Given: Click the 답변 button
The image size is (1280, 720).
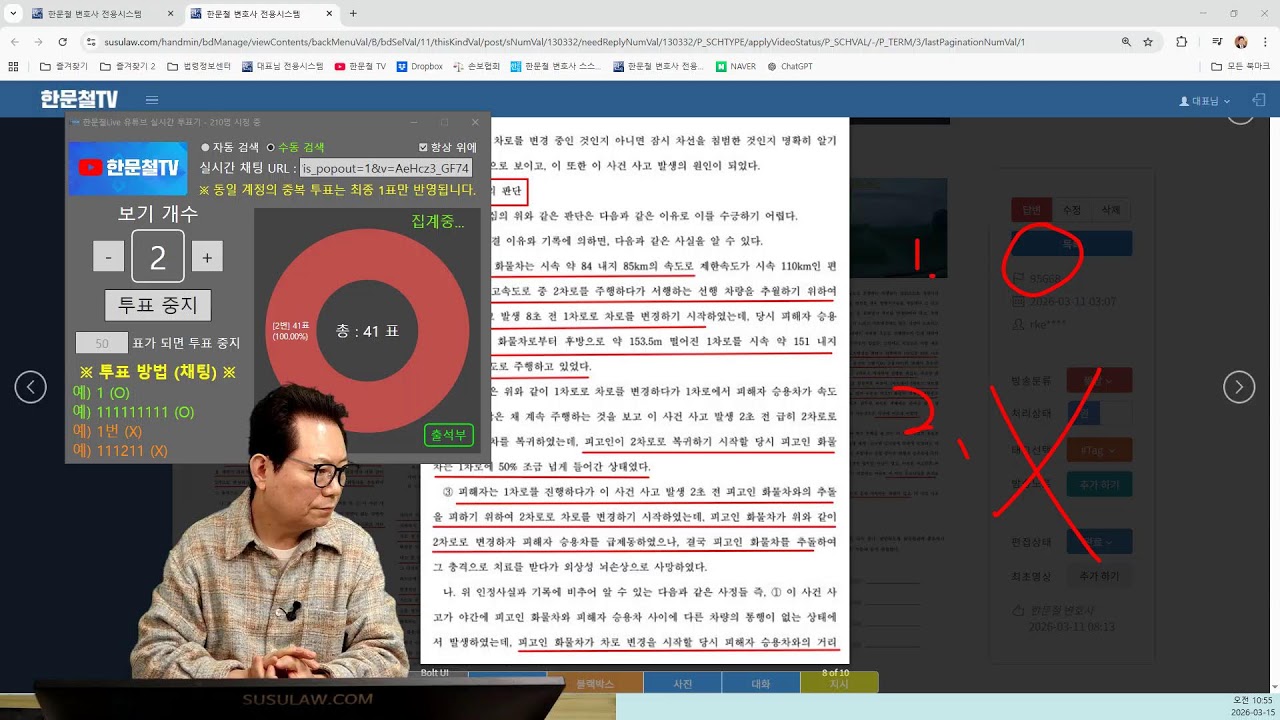Looking at the screenshot, I should click(x=1031, y=210).
